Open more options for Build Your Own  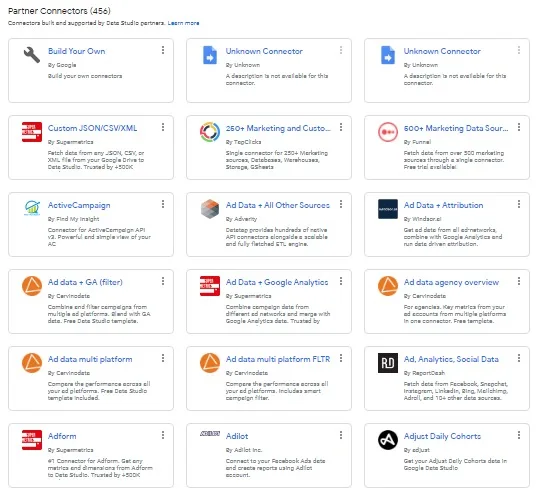click(x=163, y=50)
